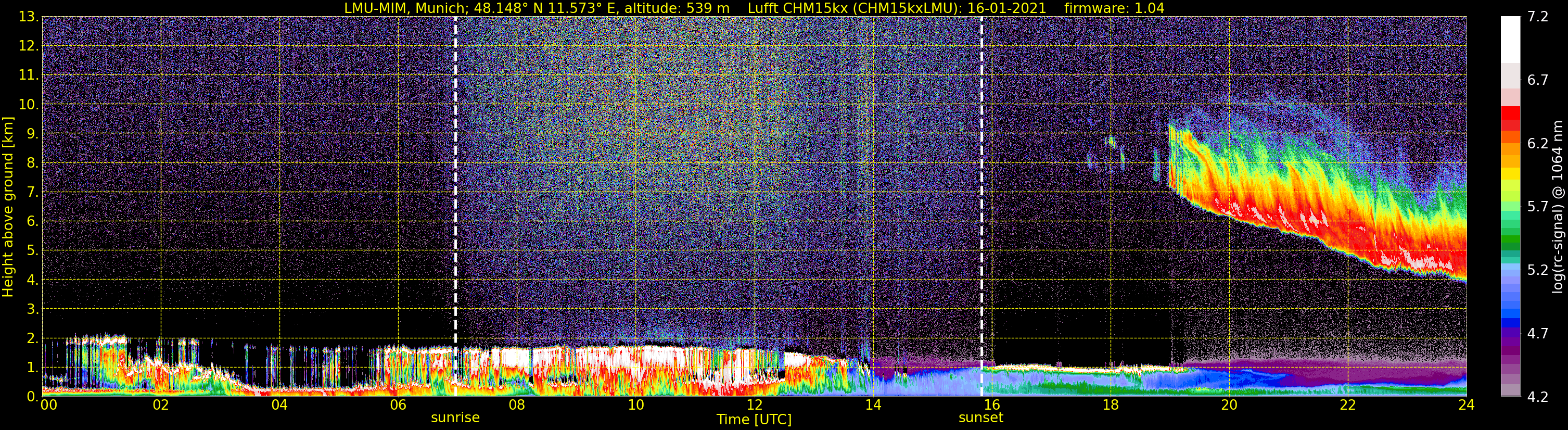Click the '1.' height tick label
This screenshot has height=430, width=1568.
(32, 367)
